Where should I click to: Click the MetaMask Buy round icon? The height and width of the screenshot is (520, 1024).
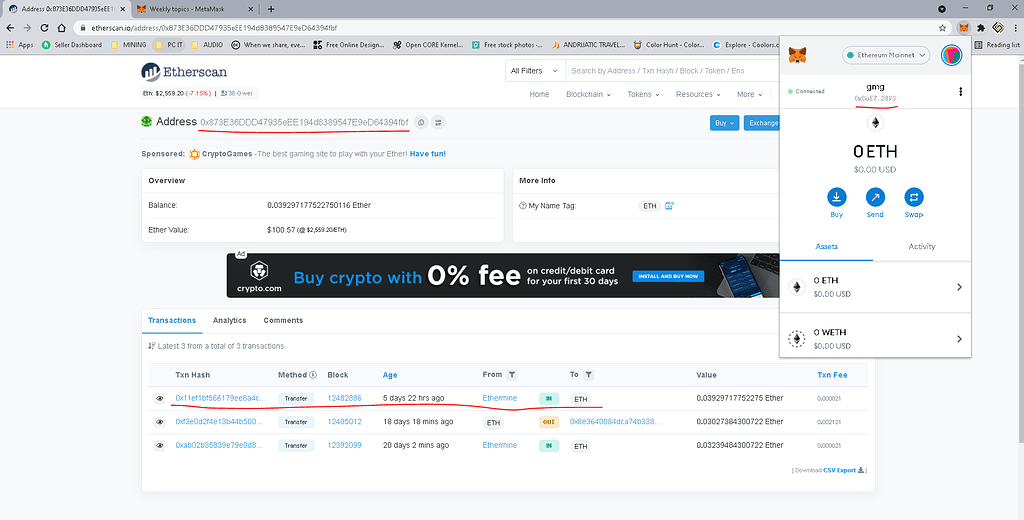(837, 197)
